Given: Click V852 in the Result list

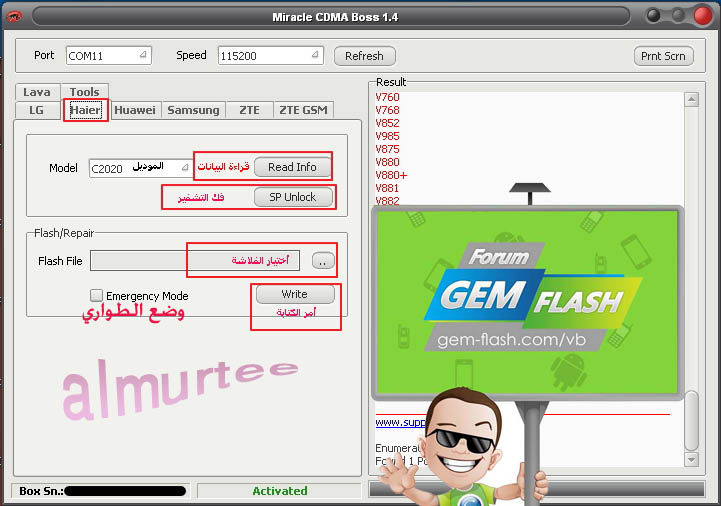Looking at the screenshot, I should (x=387, y=123).
